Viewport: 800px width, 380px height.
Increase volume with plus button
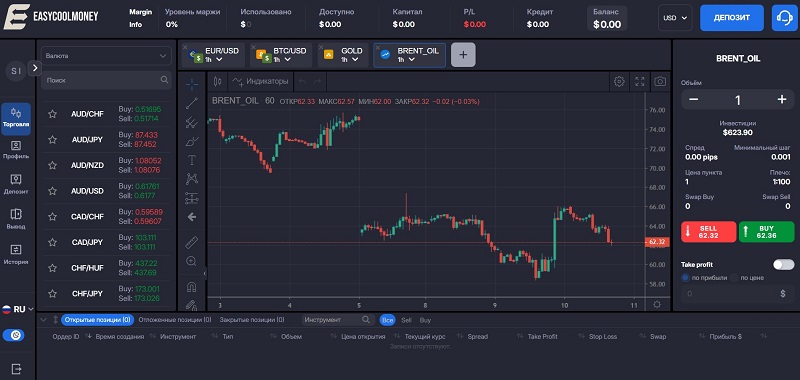click(x=782, y=99)
